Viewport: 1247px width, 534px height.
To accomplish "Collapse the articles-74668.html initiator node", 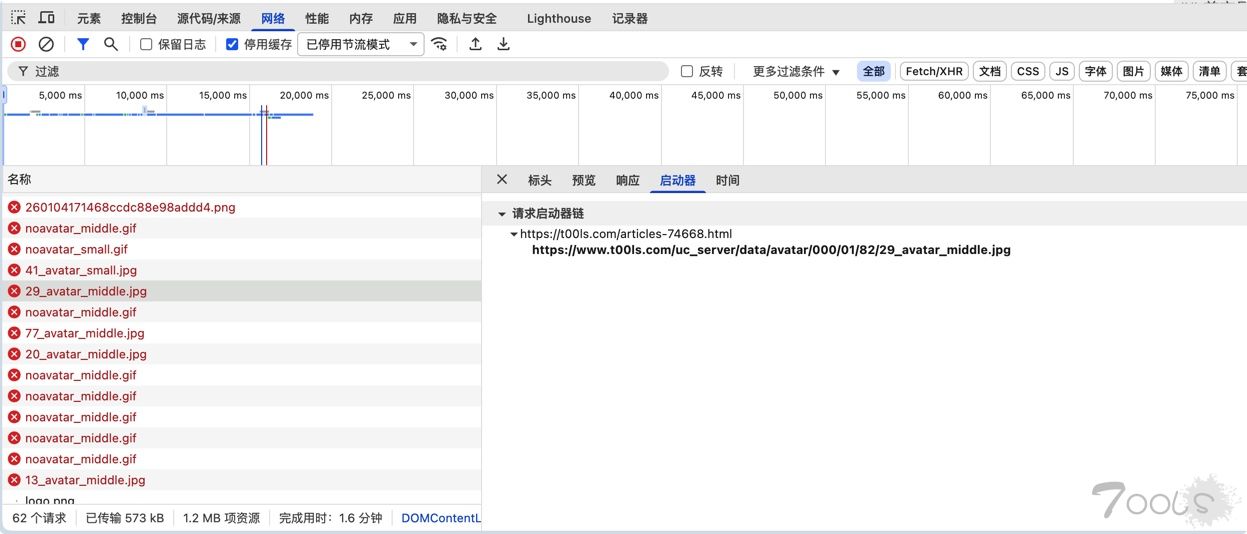I will (514, 234).
